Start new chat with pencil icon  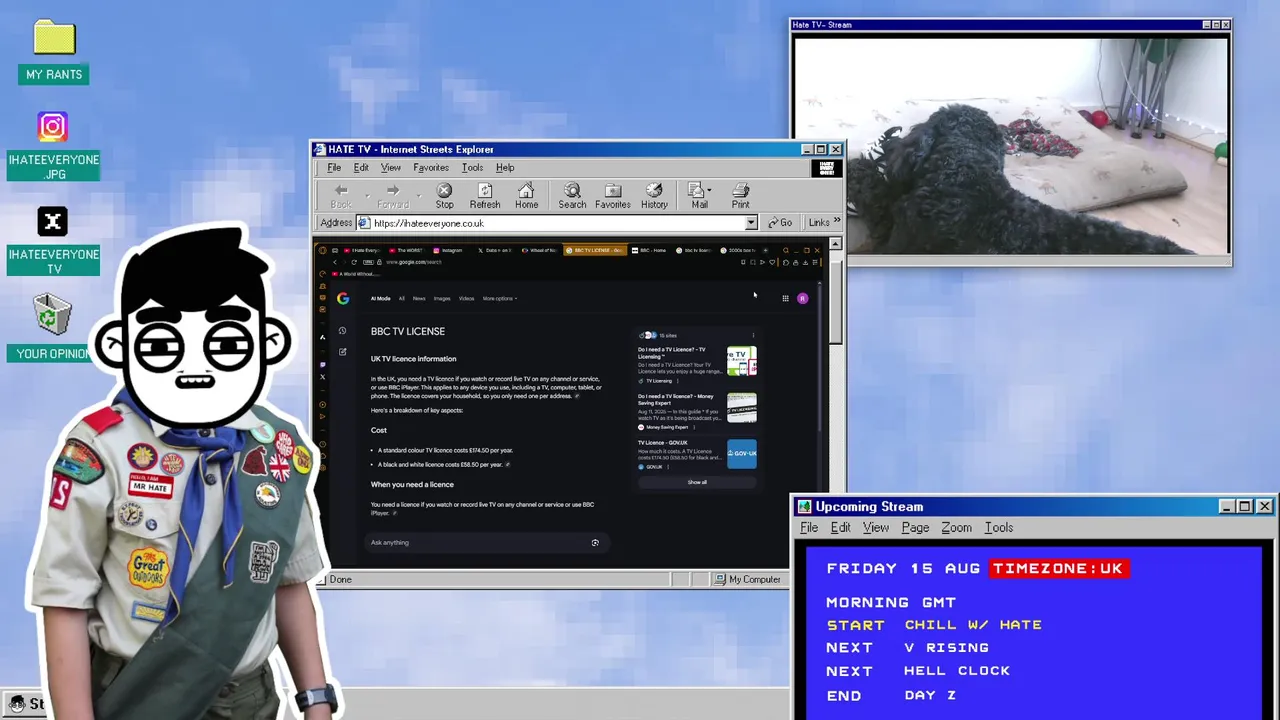coord(342,351)
